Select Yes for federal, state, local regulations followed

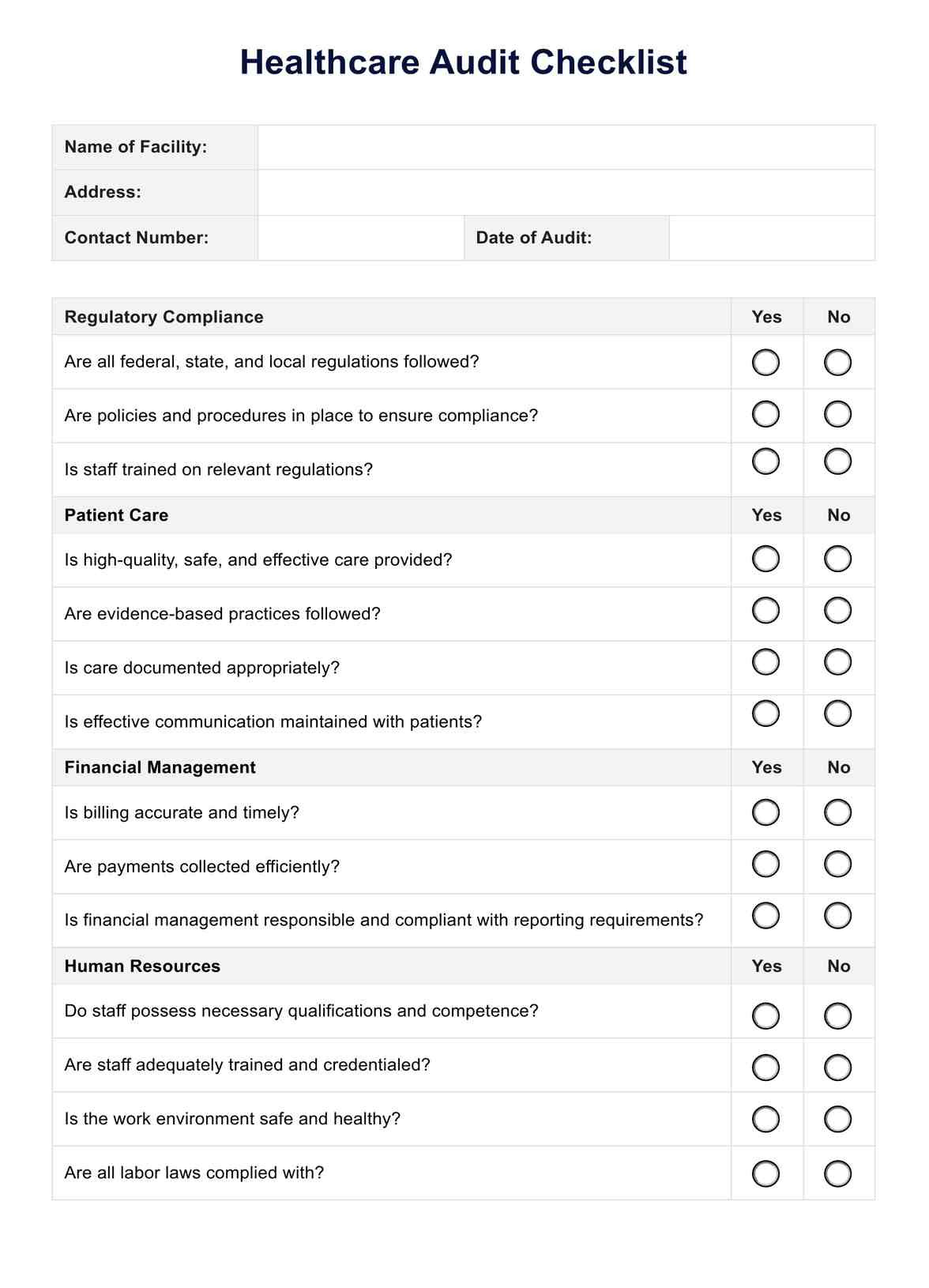(x=765, y=363)
